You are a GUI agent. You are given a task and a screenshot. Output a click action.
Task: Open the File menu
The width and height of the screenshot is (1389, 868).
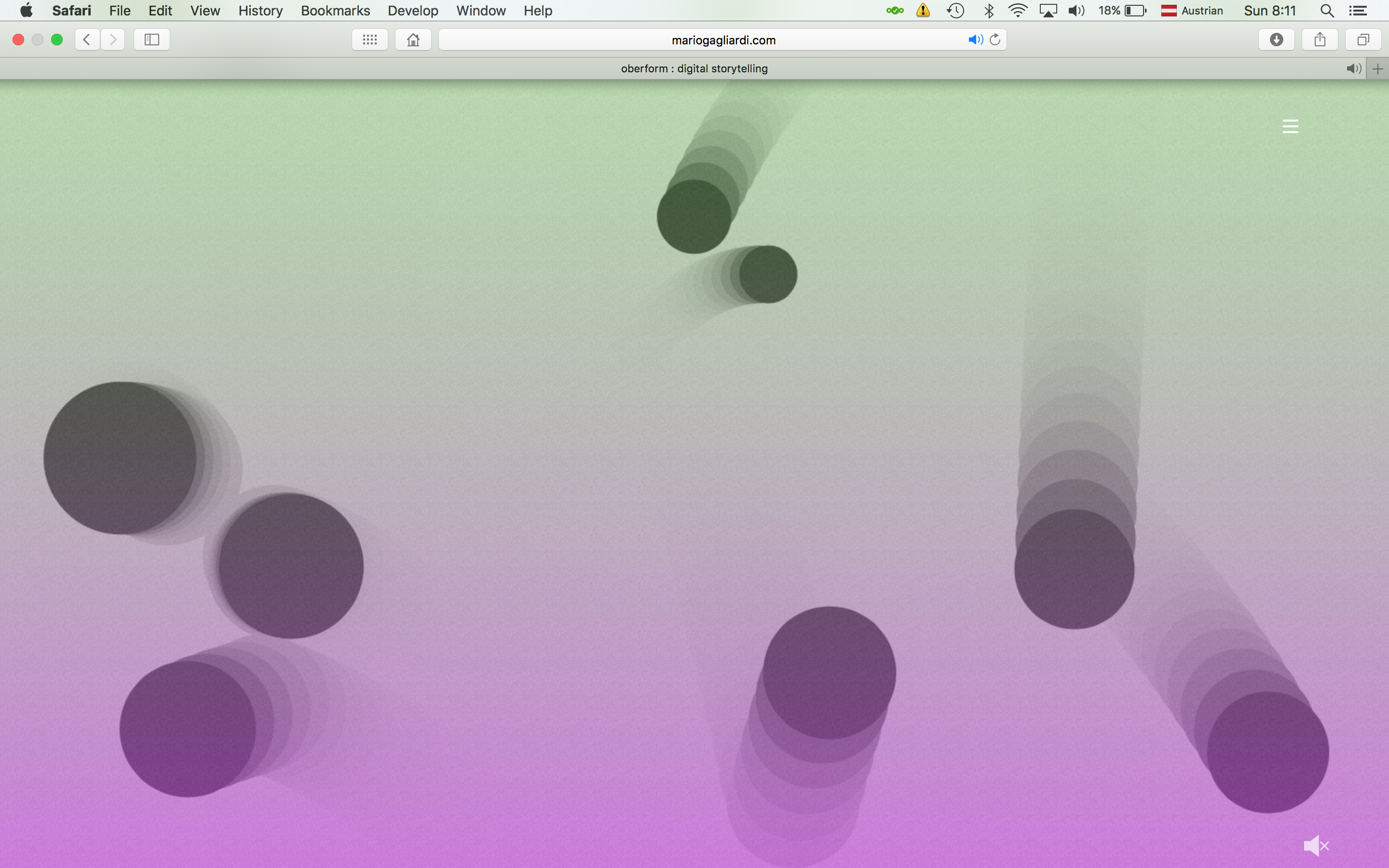[120, 10]
